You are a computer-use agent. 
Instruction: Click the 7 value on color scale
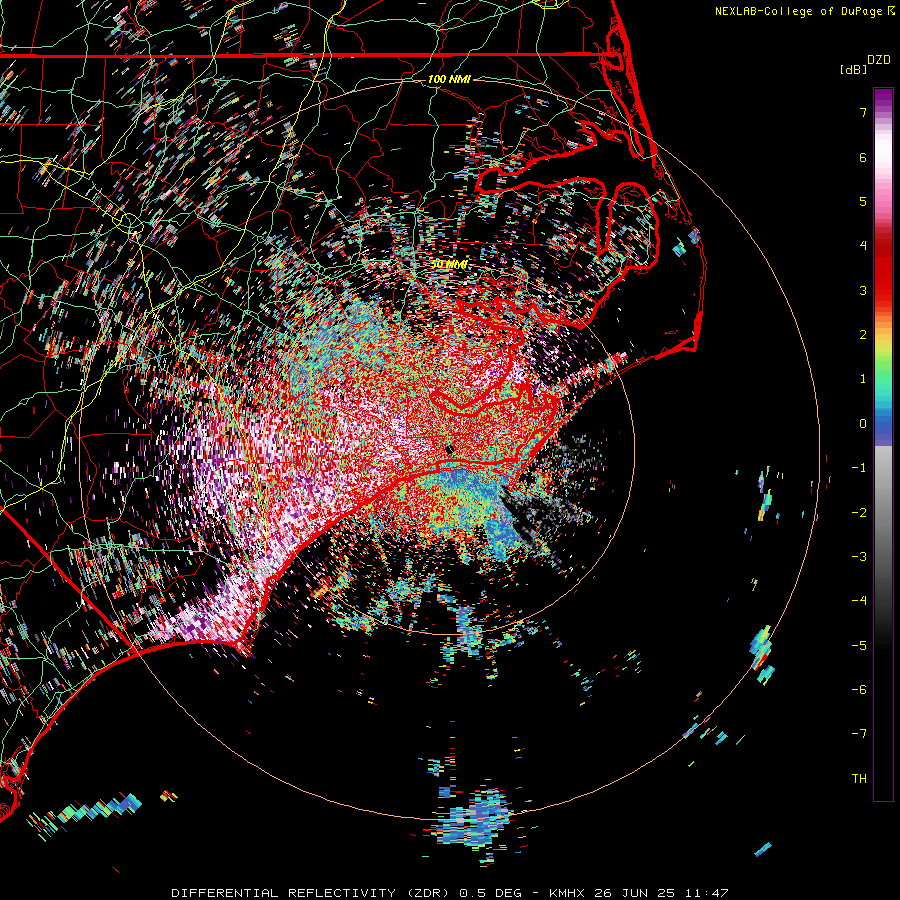pos(863,112)
